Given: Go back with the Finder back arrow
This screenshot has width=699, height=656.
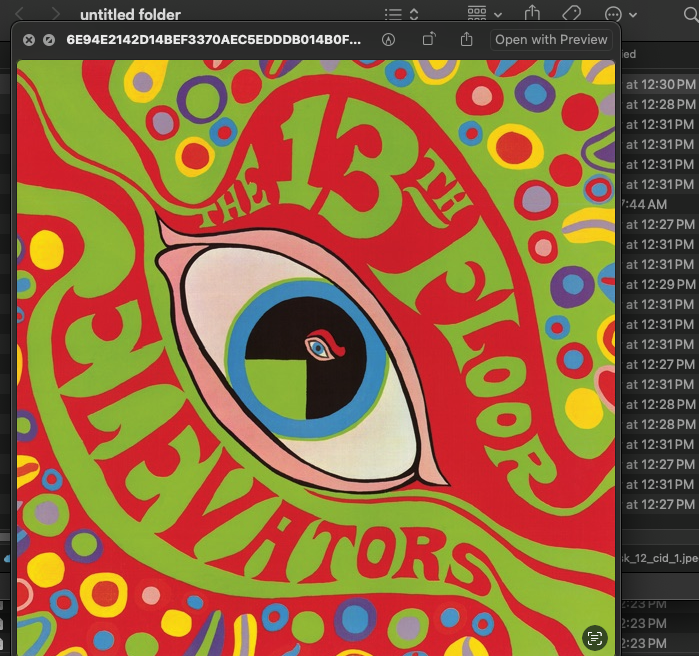Looking at the screenshot, I should coord(19,14).
